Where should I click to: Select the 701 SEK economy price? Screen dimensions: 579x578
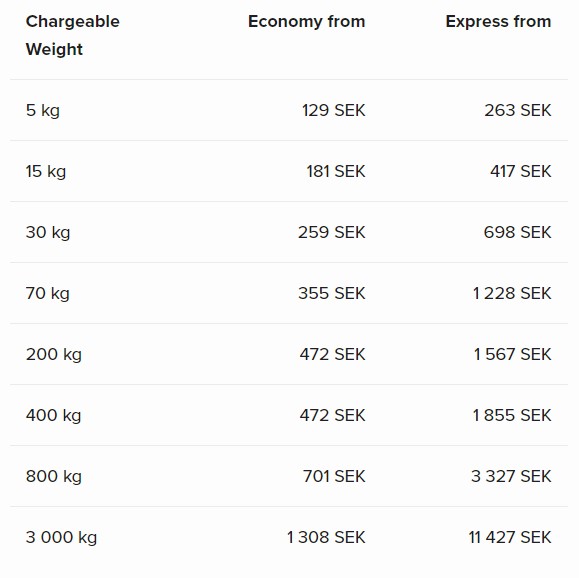click(334, 476)
